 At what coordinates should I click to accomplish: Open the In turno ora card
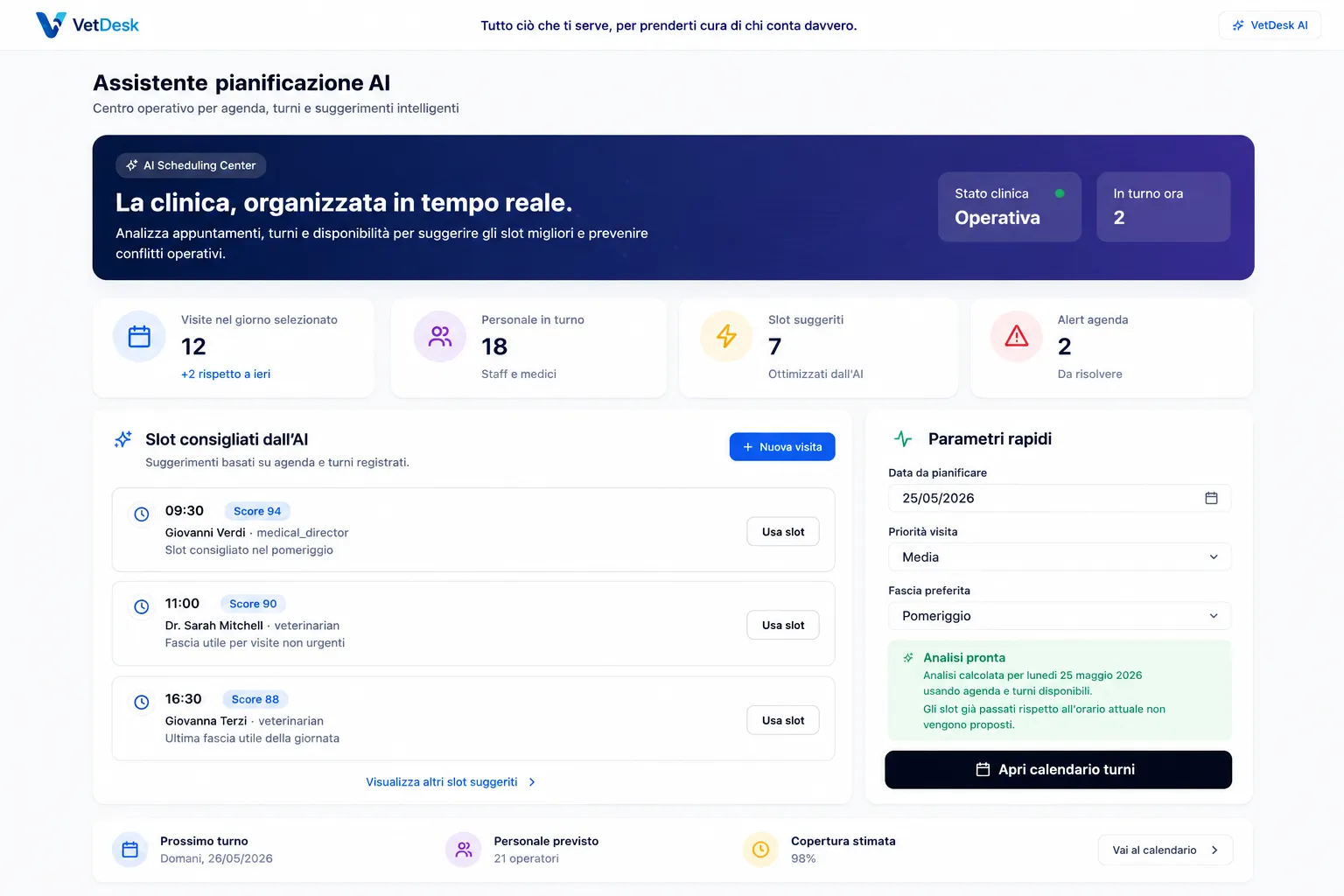pos(1163,206)
